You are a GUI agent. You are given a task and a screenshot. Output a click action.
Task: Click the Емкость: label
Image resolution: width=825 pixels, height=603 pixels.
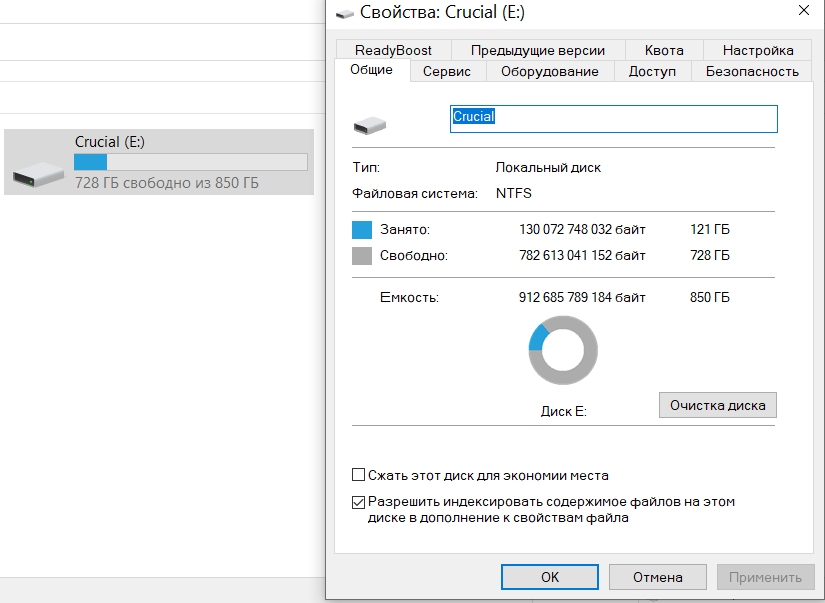409,297
